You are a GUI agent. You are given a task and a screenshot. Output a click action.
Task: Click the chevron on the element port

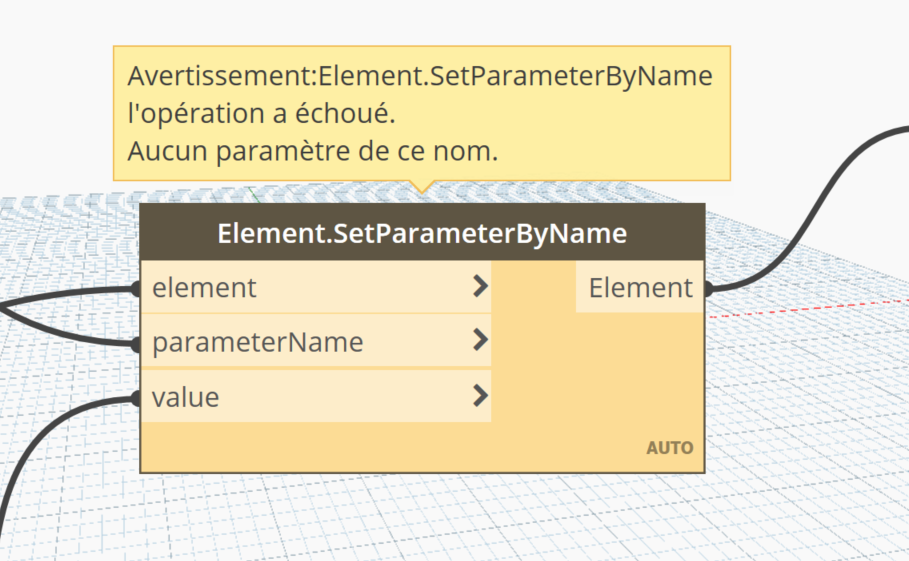click(480, 288)
